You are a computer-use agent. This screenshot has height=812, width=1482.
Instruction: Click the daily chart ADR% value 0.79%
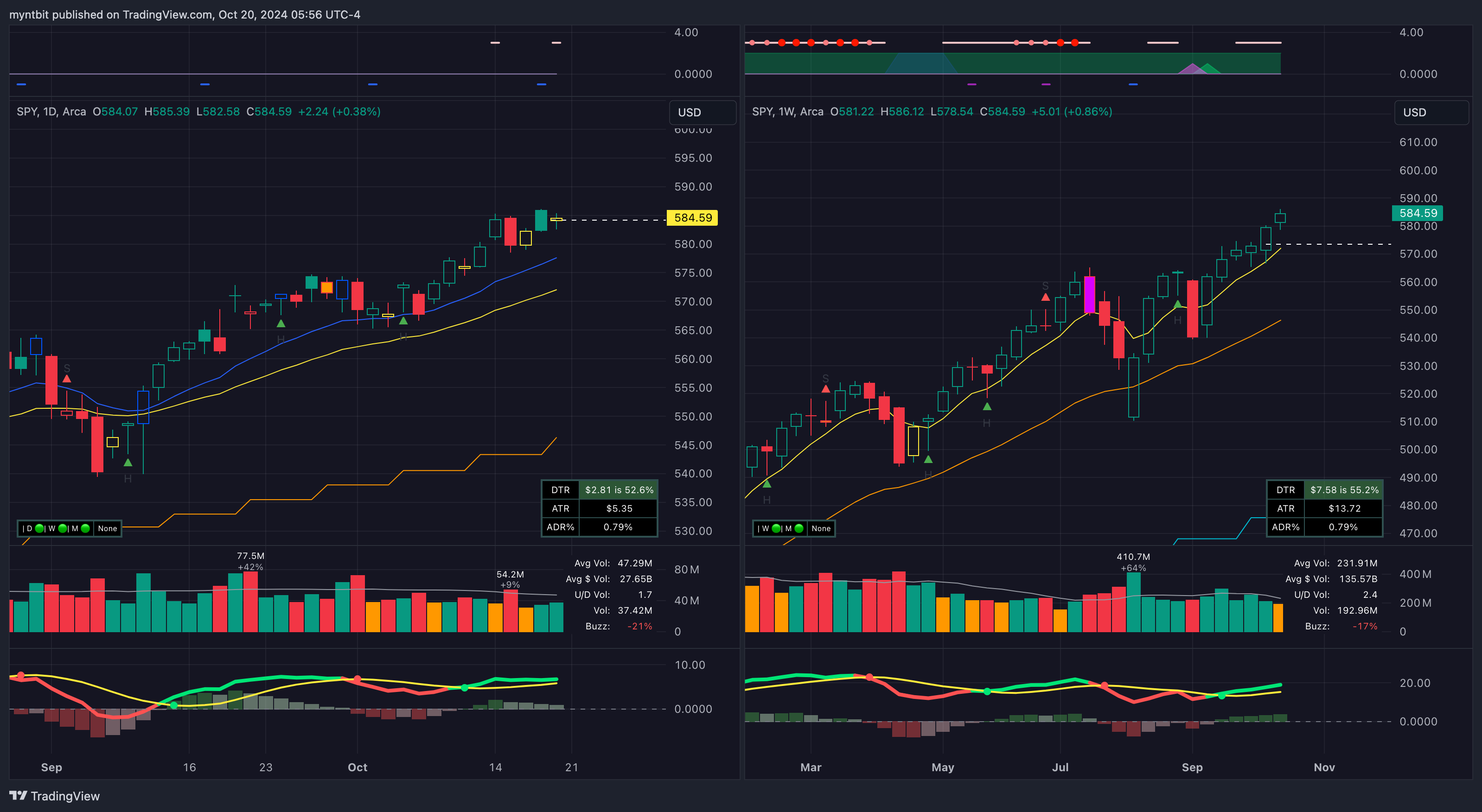coord(618,527)
